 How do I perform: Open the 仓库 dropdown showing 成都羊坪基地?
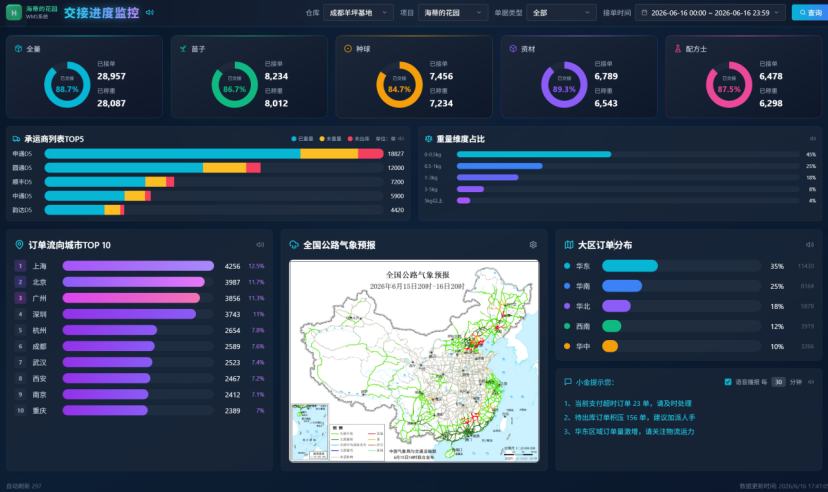[358, 13]
